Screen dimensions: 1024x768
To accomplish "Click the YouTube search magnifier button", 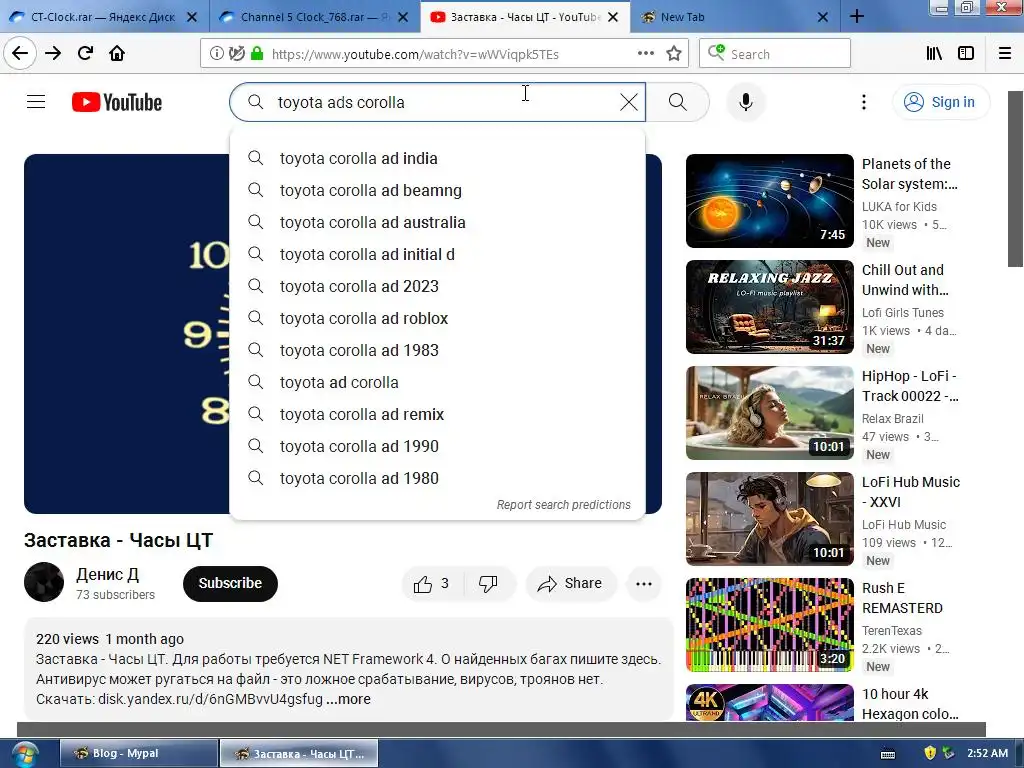I will [x=678, y=102].
